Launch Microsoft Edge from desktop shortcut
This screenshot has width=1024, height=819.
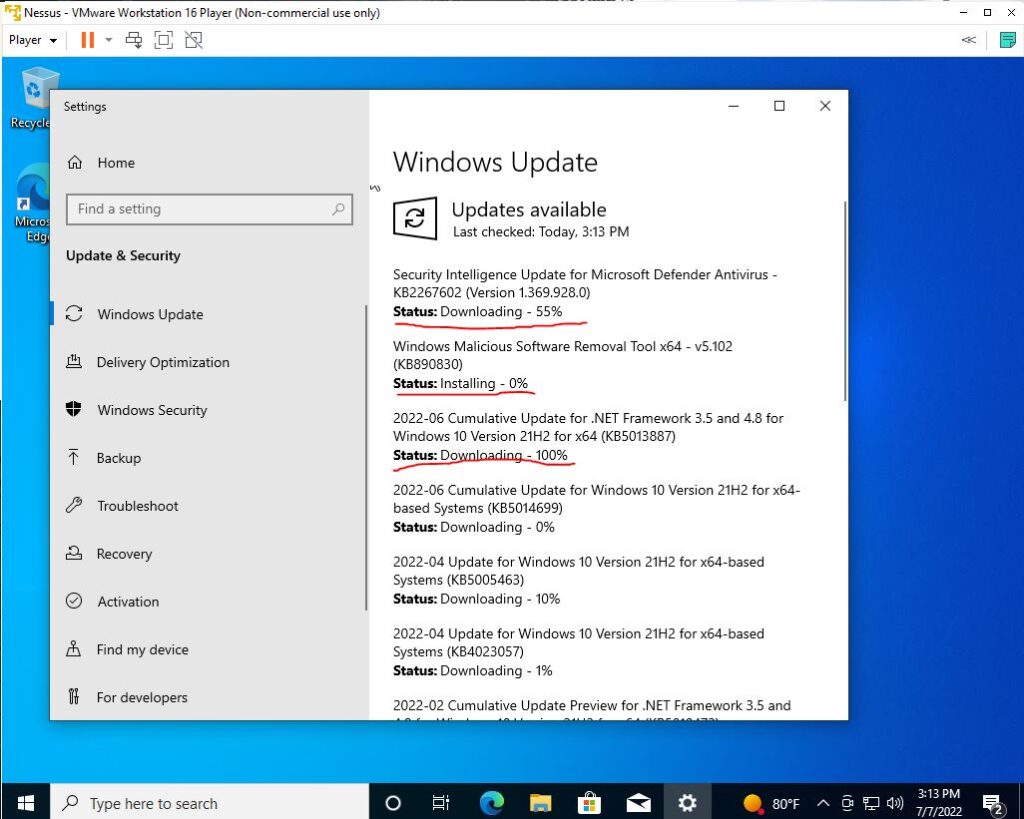tap(33, 203)
